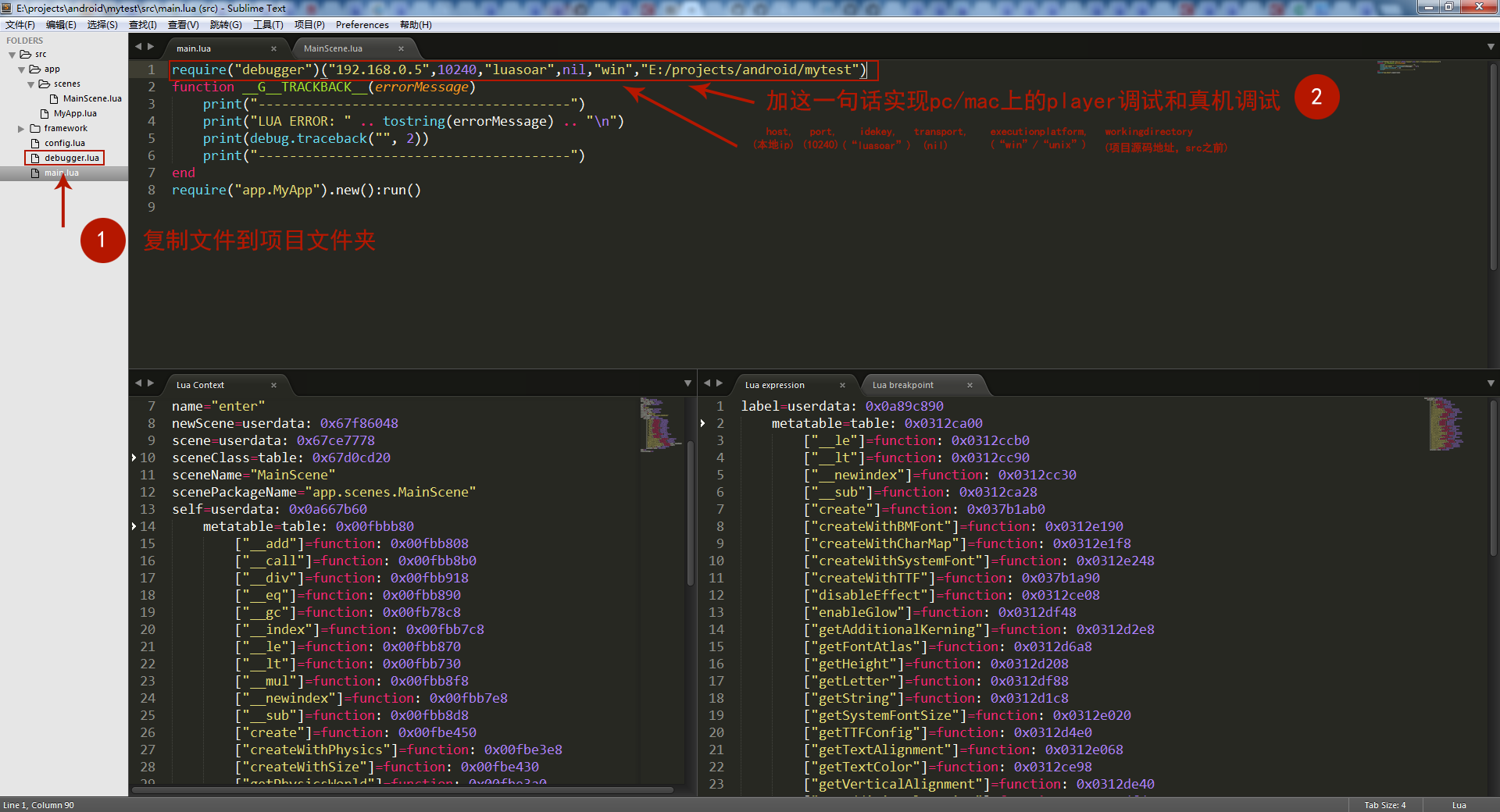Go to previous tab in Lua Context pane
The height and width of the screenshot is (812, 1500).
138,383
